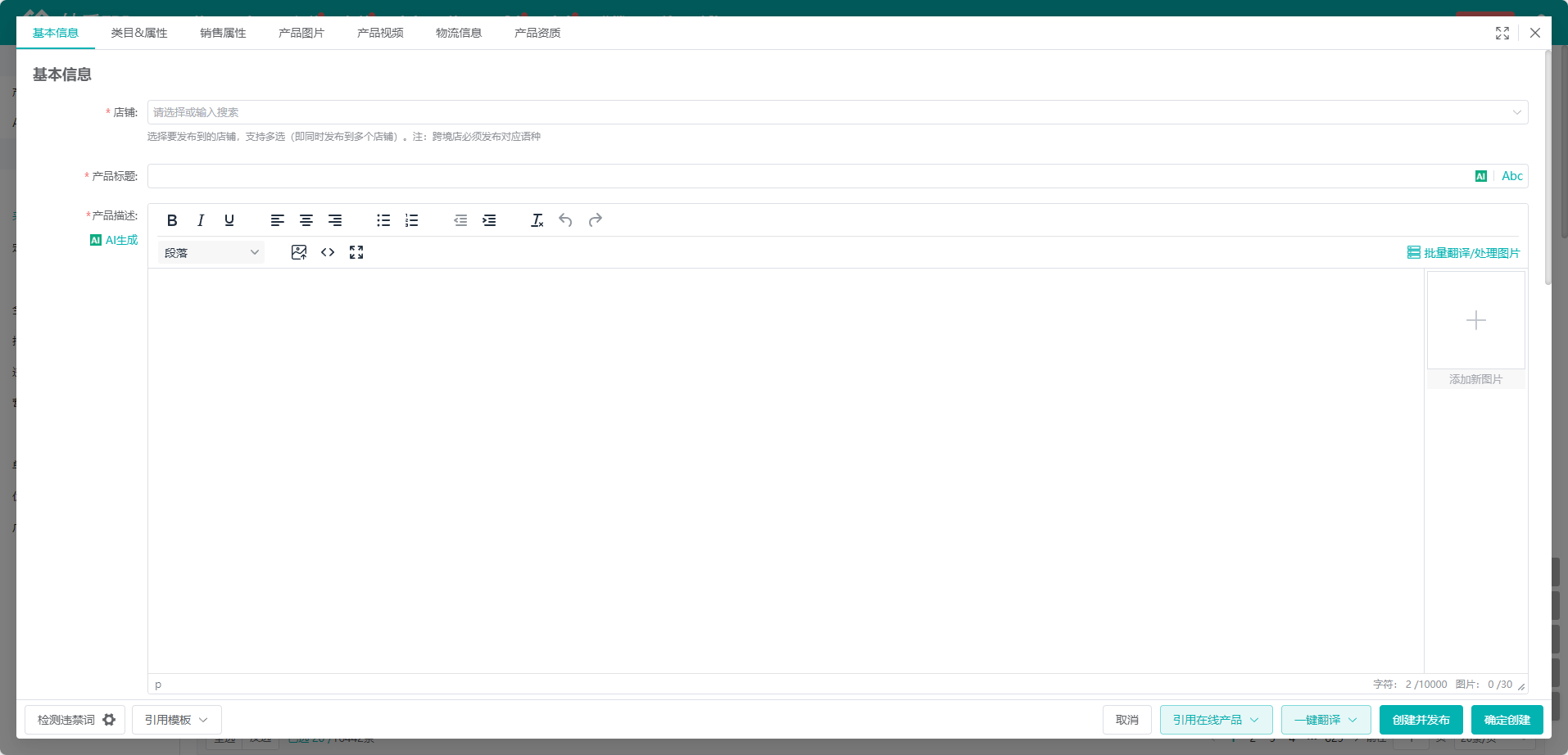The width and height of the screenshot is (1568, 755).
Task: Open settings gear beside 检测违禁词
Action: (x=109, y=720)
